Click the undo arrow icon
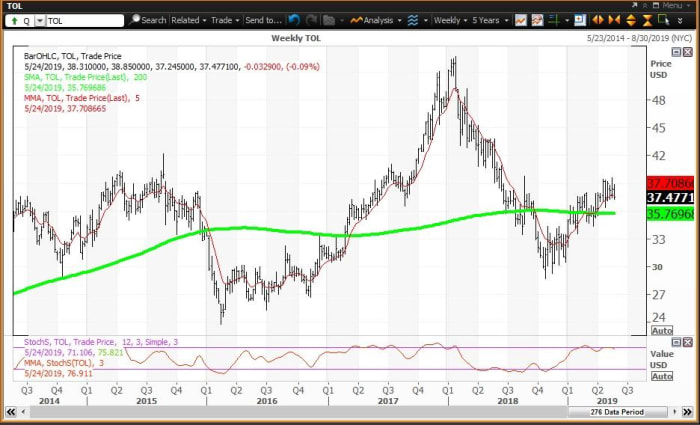Viewport: 700px width, 425px height. click(293, 20)
